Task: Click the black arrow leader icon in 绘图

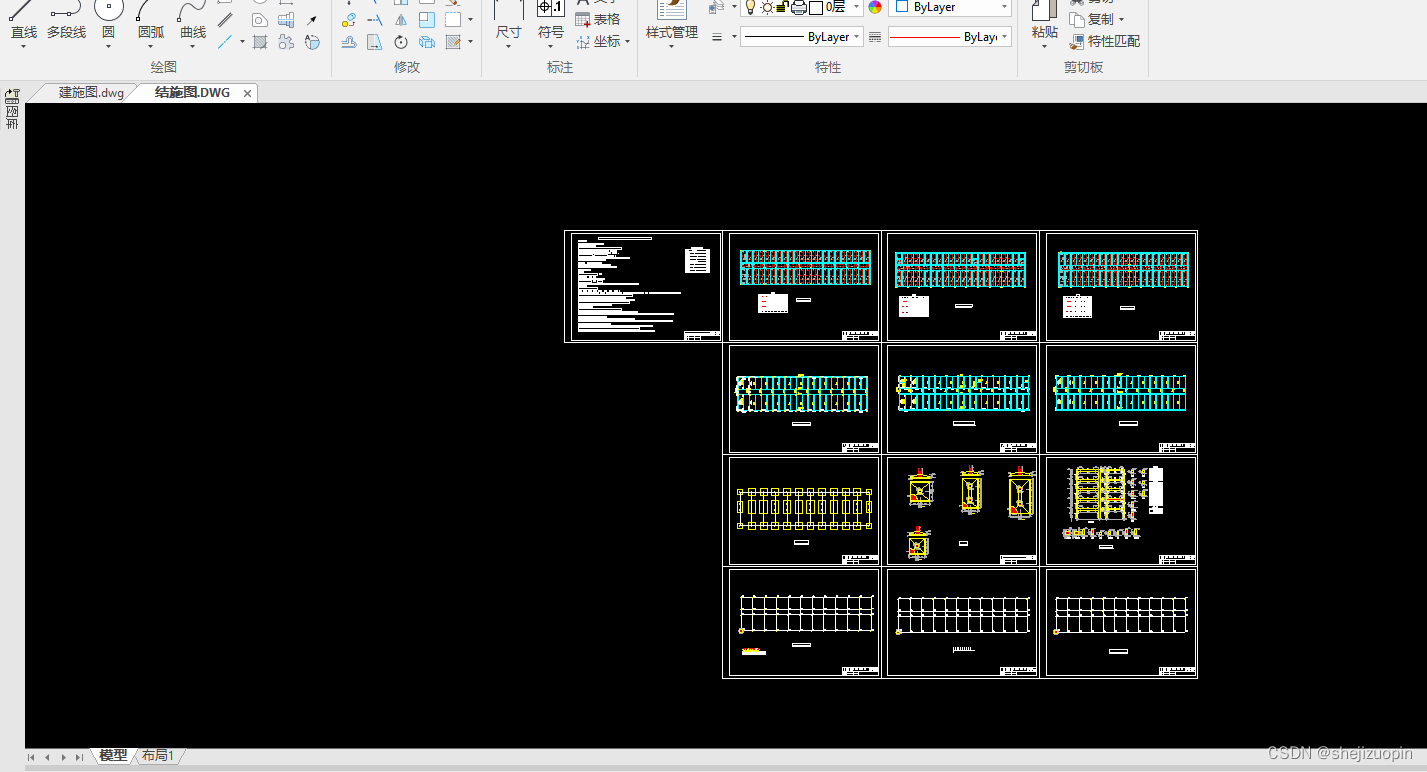Action: click(x=311, y=20)
